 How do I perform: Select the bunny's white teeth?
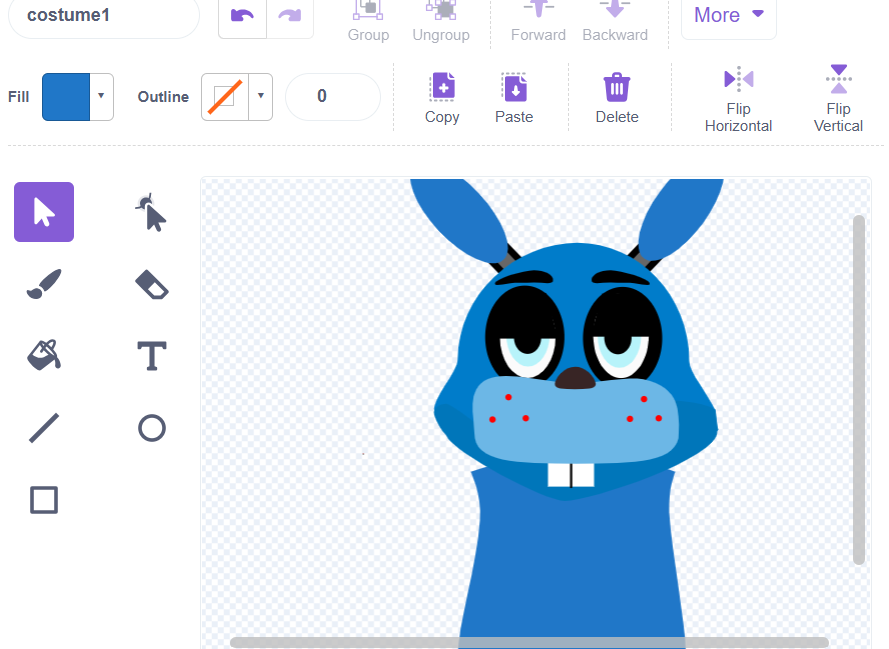coord(571,475)
